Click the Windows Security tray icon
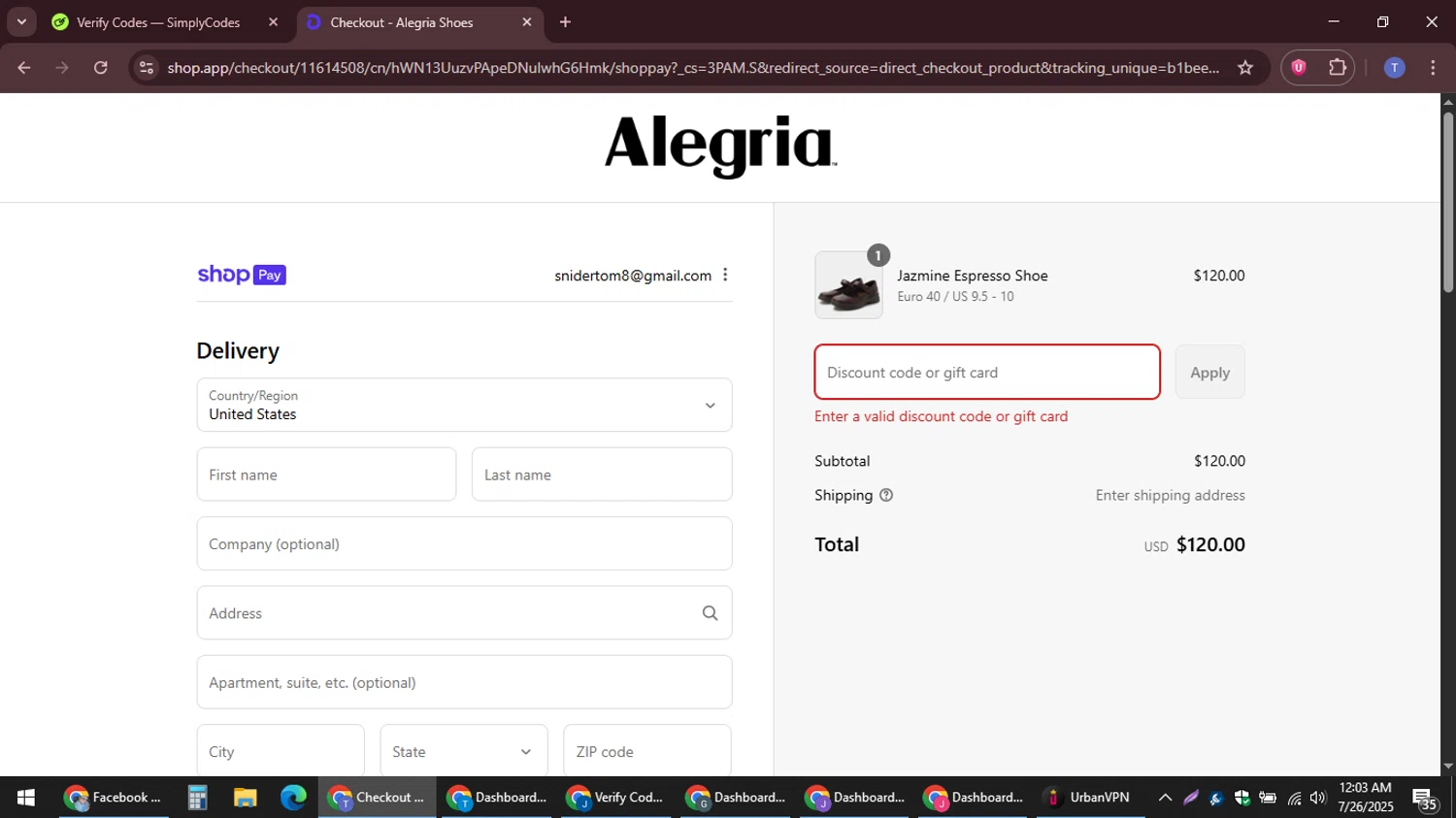Screen dimensions: 1456x818 (x=1242, y=798)
